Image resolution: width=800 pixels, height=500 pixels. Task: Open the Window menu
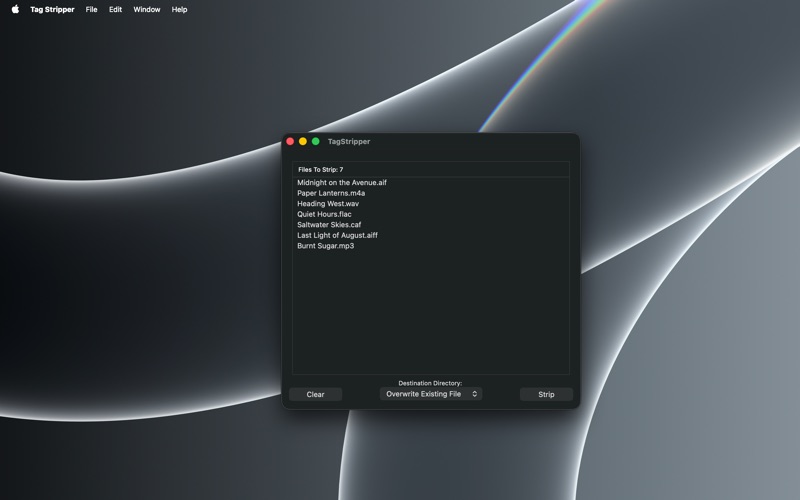click(147, 9)
